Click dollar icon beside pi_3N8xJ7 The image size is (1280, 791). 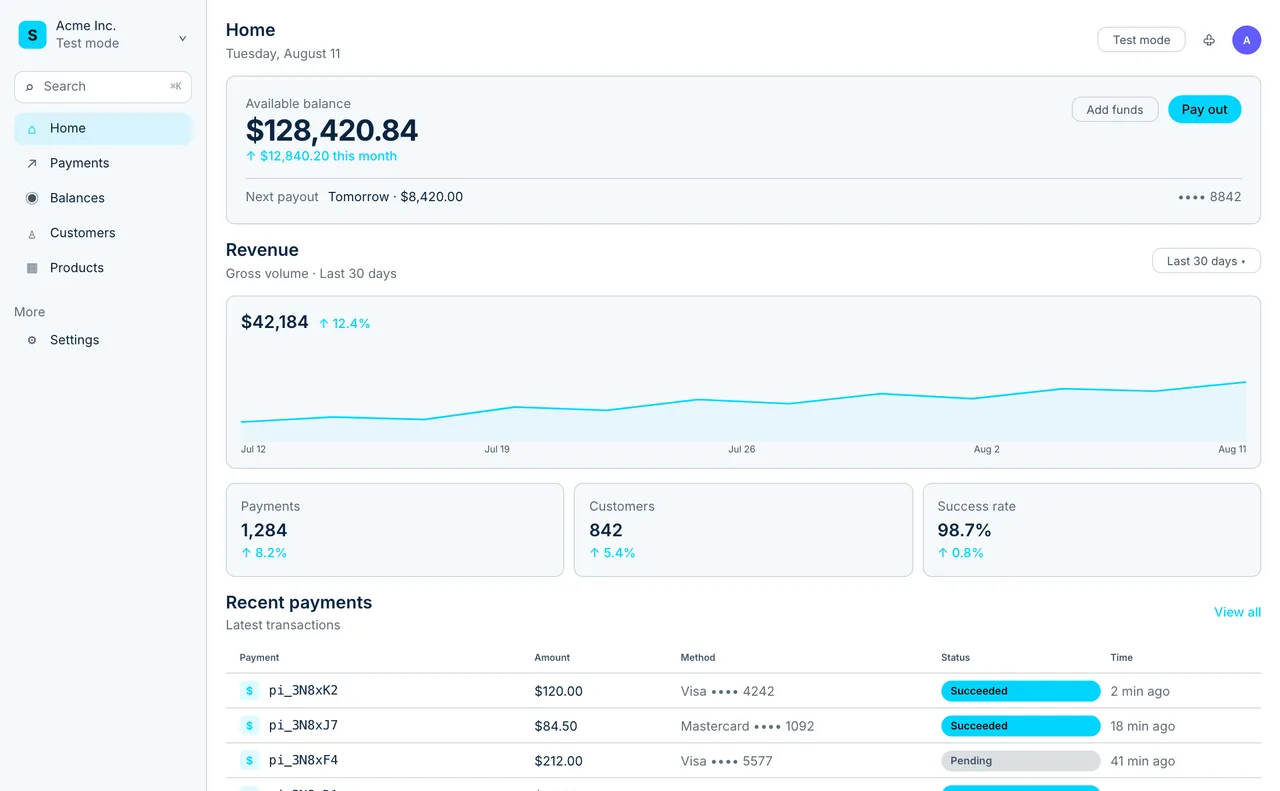click(x=249, y=726)
